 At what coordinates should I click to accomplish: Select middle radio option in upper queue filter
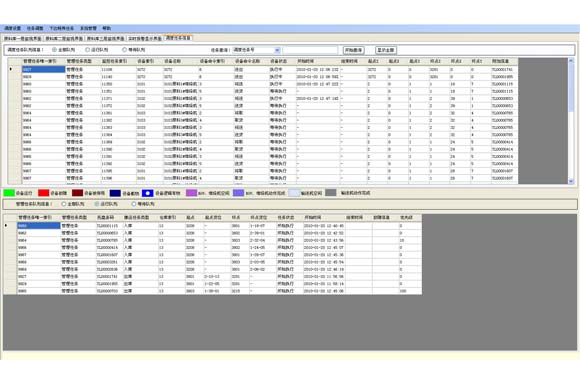click(x=88, y=50)
